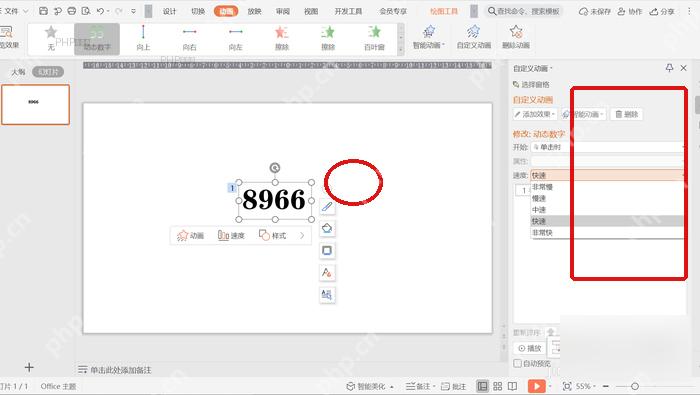Image resolution: width=700 pixels, height=395 pixels.
Task: Click the pen outline side tool
Action: click(327, 207)
